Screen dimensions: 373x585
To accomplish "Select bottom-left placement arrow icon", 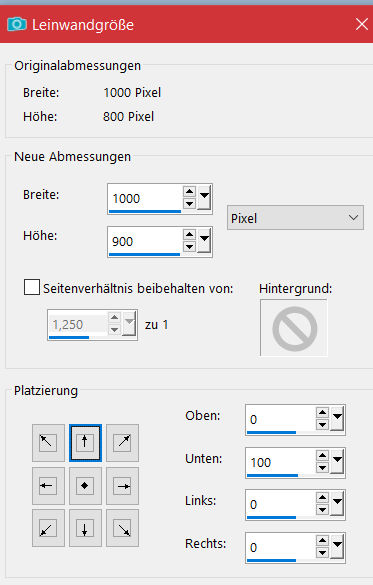I will coord(48,528).
